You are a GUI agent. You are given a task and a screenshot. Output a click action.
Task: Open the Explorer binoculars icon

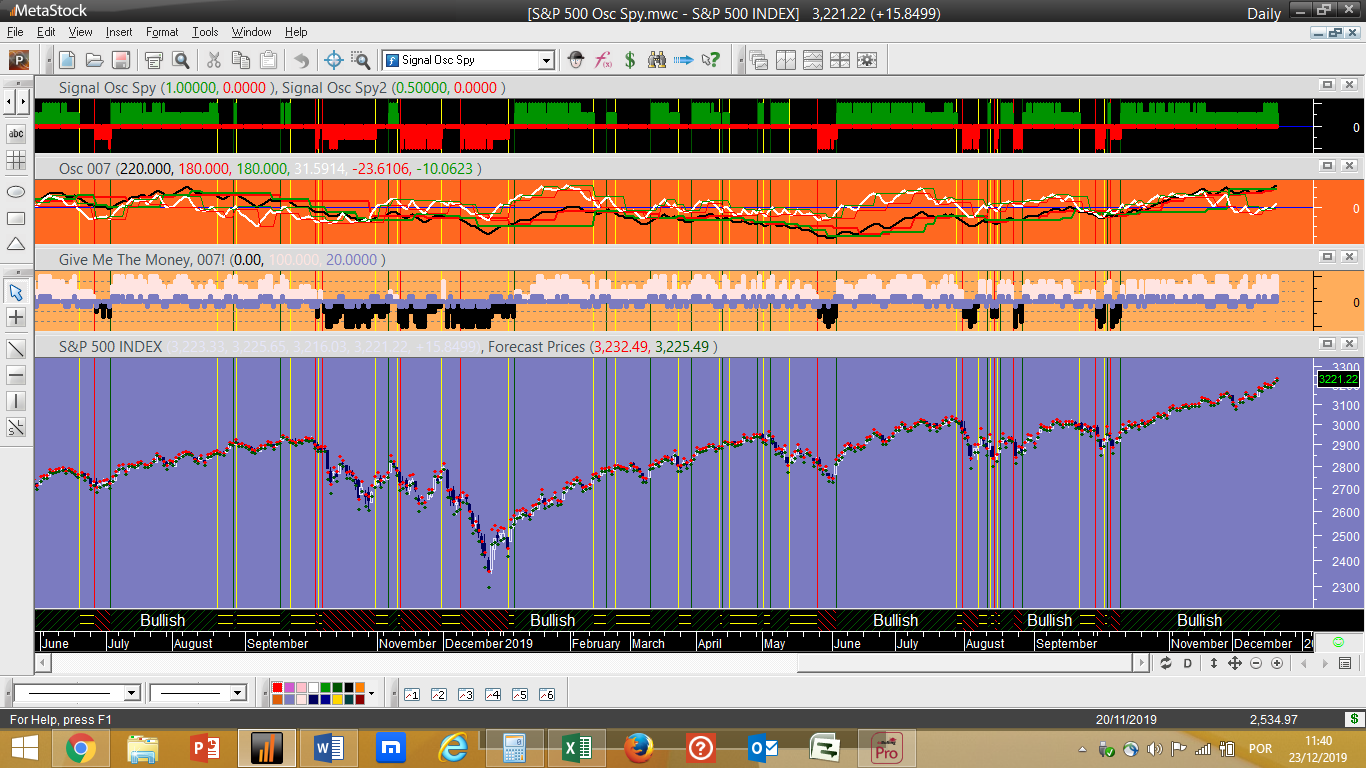tap(657, 60)
